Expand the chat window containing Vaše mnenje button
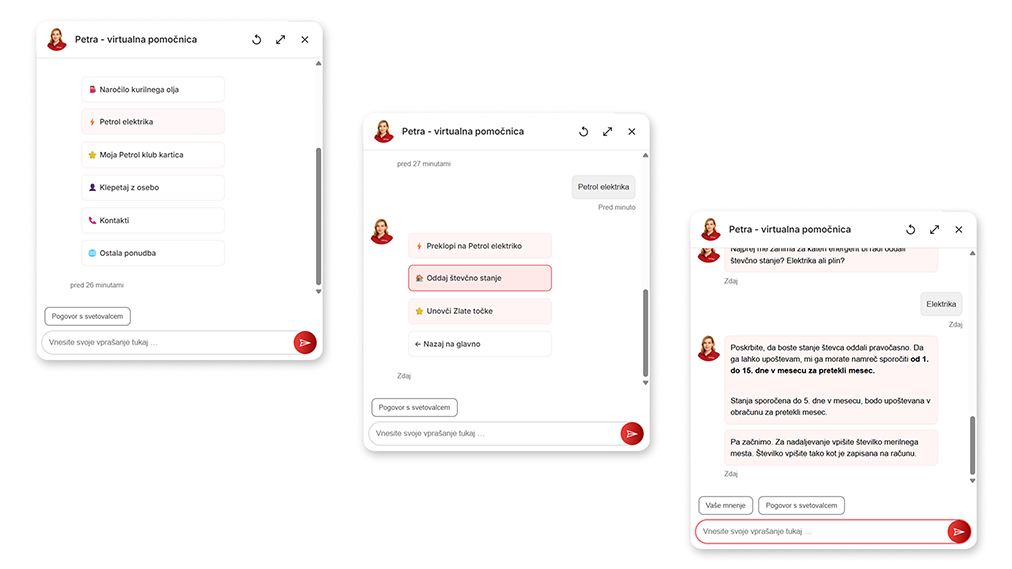Viewport: 1012px width, 569px height. (x=934, y=230)
